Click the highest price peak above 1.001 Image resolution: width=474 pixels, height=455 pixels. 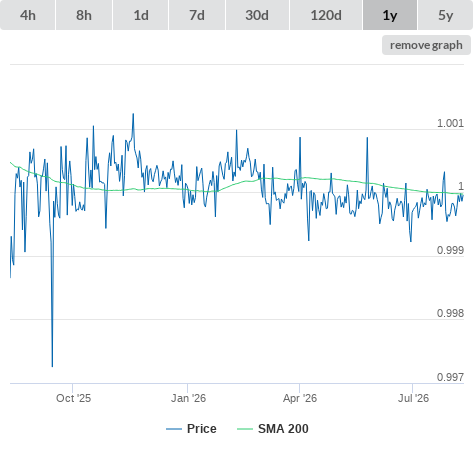[x=133, y=114]
